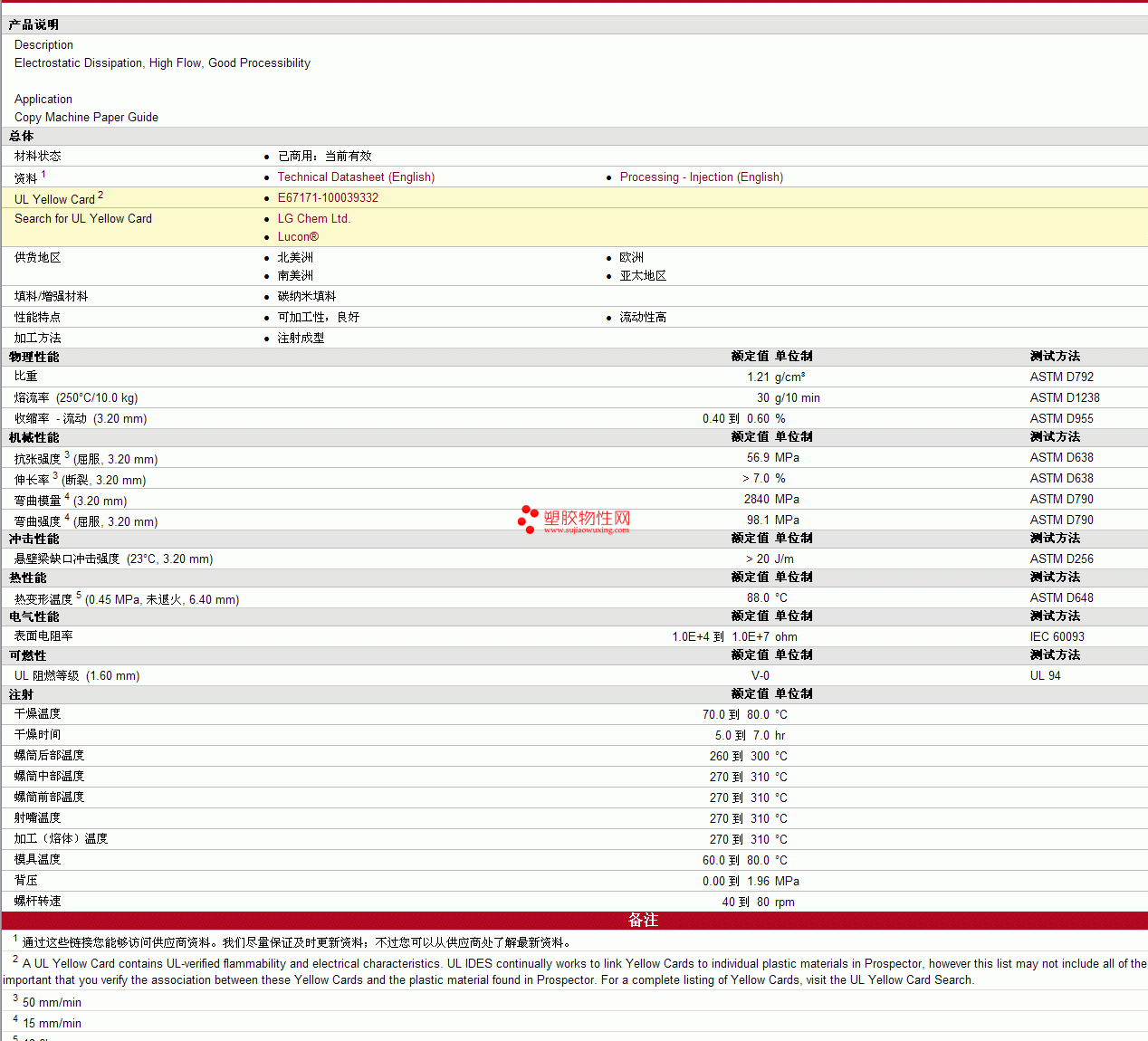Click the 背压 back pressure row
The image size is (1148, 1041).
click(x=574, y=882)
